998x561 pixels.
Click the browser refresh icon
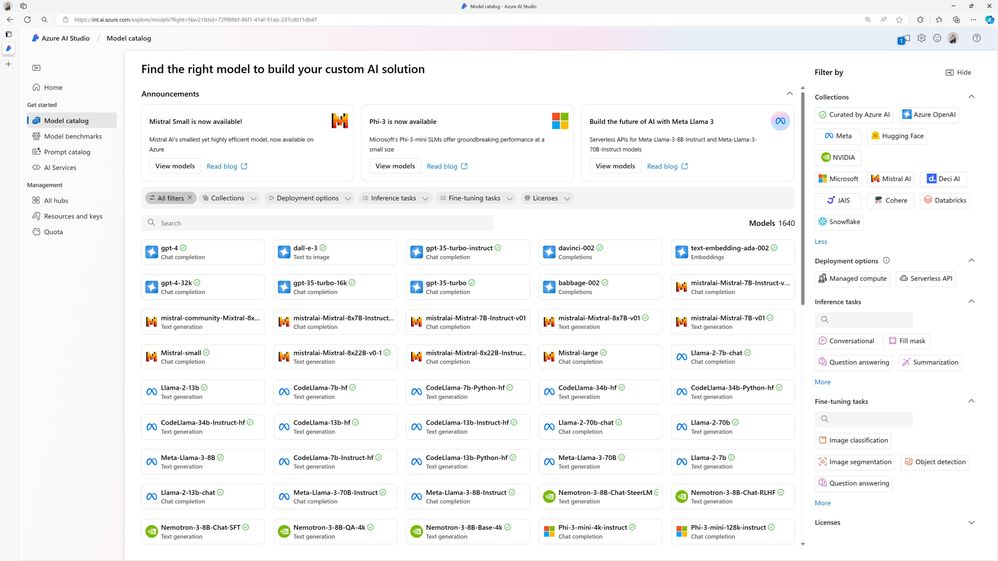click(27, 20)
